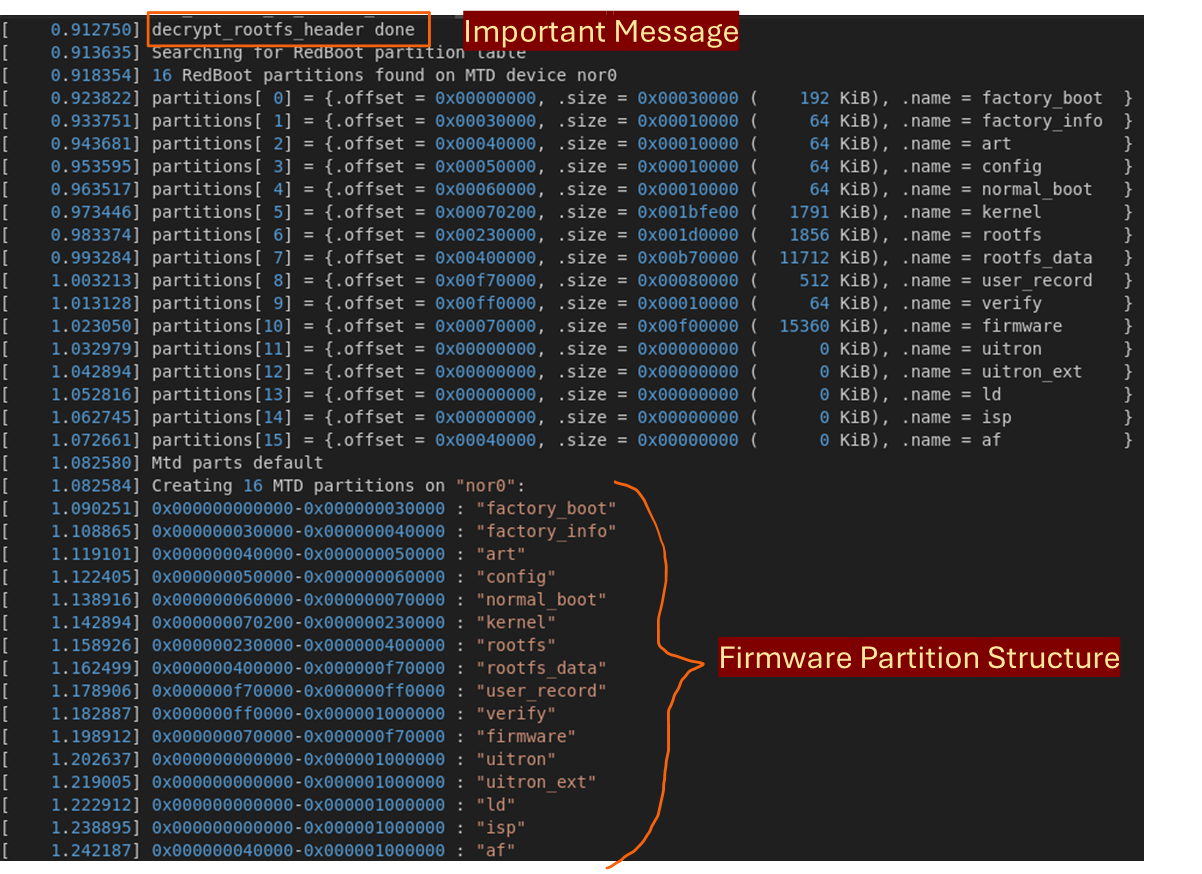Click the .size value 0x001bfe00
1202x874 pixels.
[688, 212]
